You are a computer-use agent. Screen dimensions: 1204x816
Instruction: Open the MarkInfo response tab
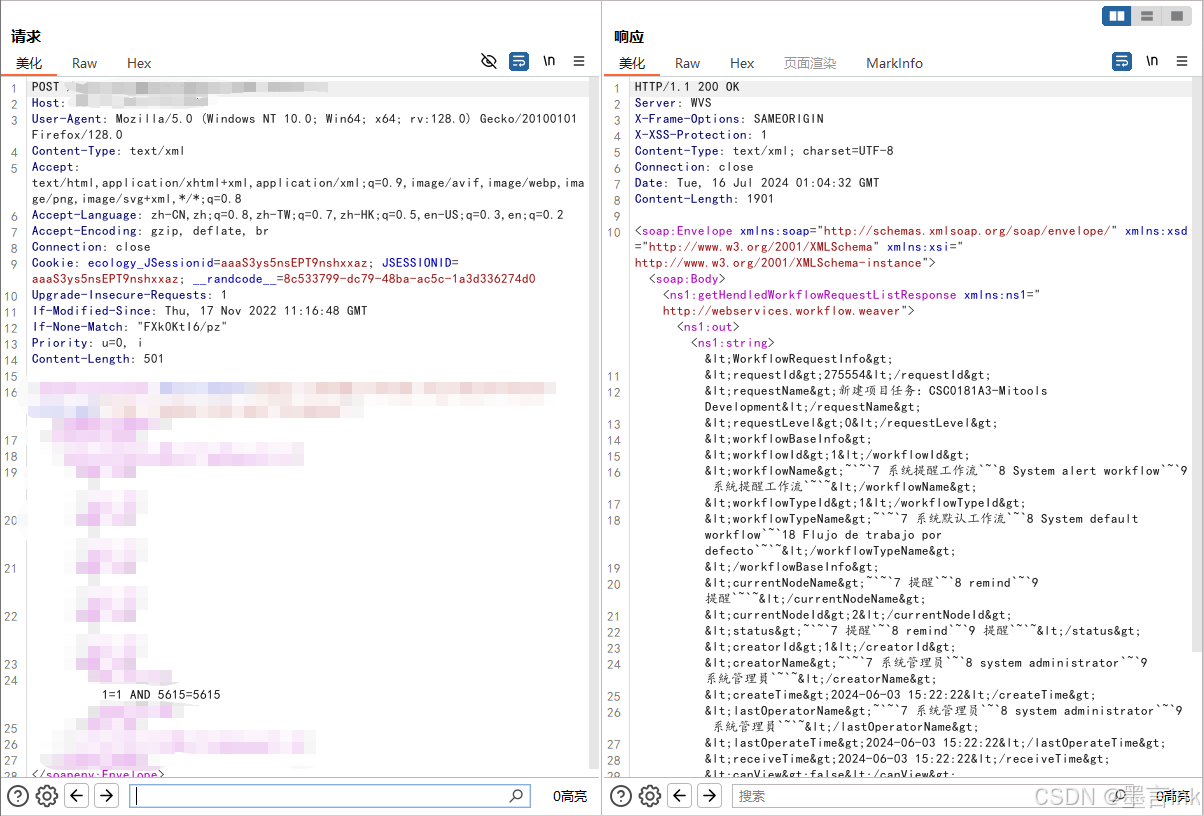(x=894, y=63)
